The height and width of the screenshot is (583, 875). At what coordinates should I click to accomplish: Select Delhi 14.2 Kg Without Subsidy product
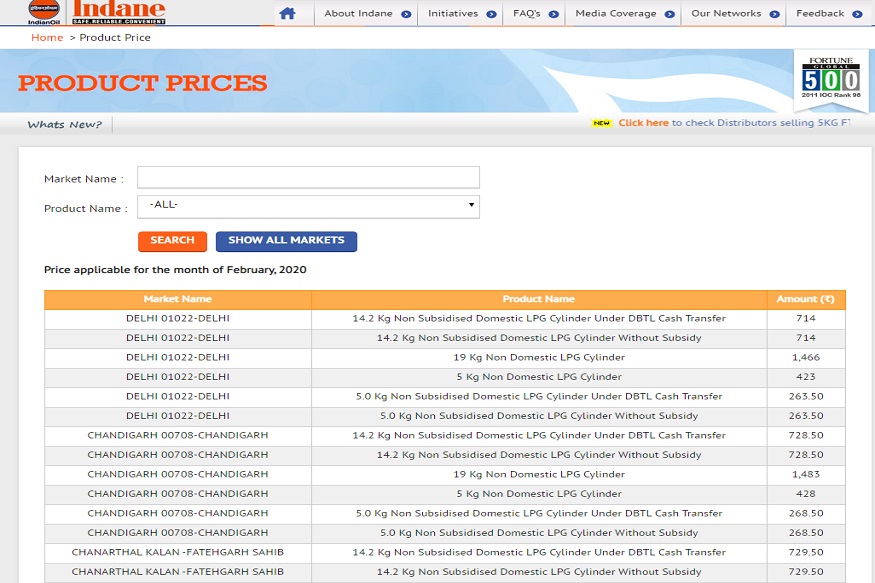pyautogui.click(x=539, y=338)
